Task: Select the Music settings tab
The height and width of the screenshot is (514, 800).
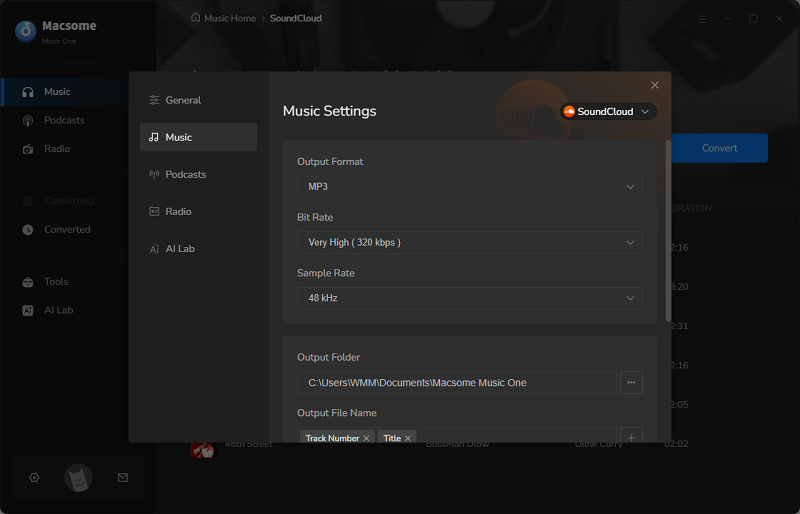Action: click(198, 137)
